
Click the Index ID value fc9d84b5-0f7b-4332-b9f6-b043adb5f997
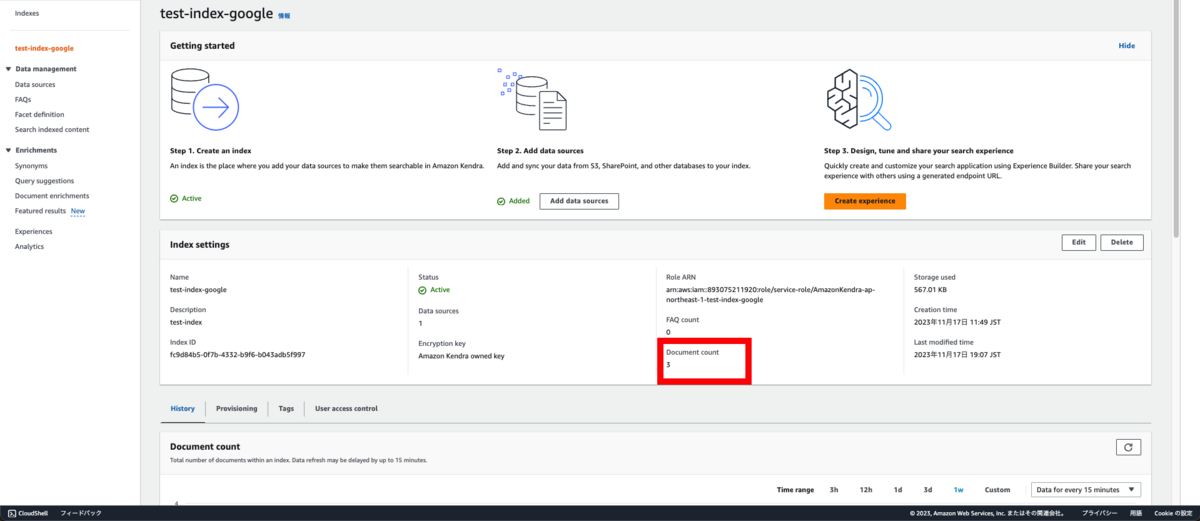(238, 355)
